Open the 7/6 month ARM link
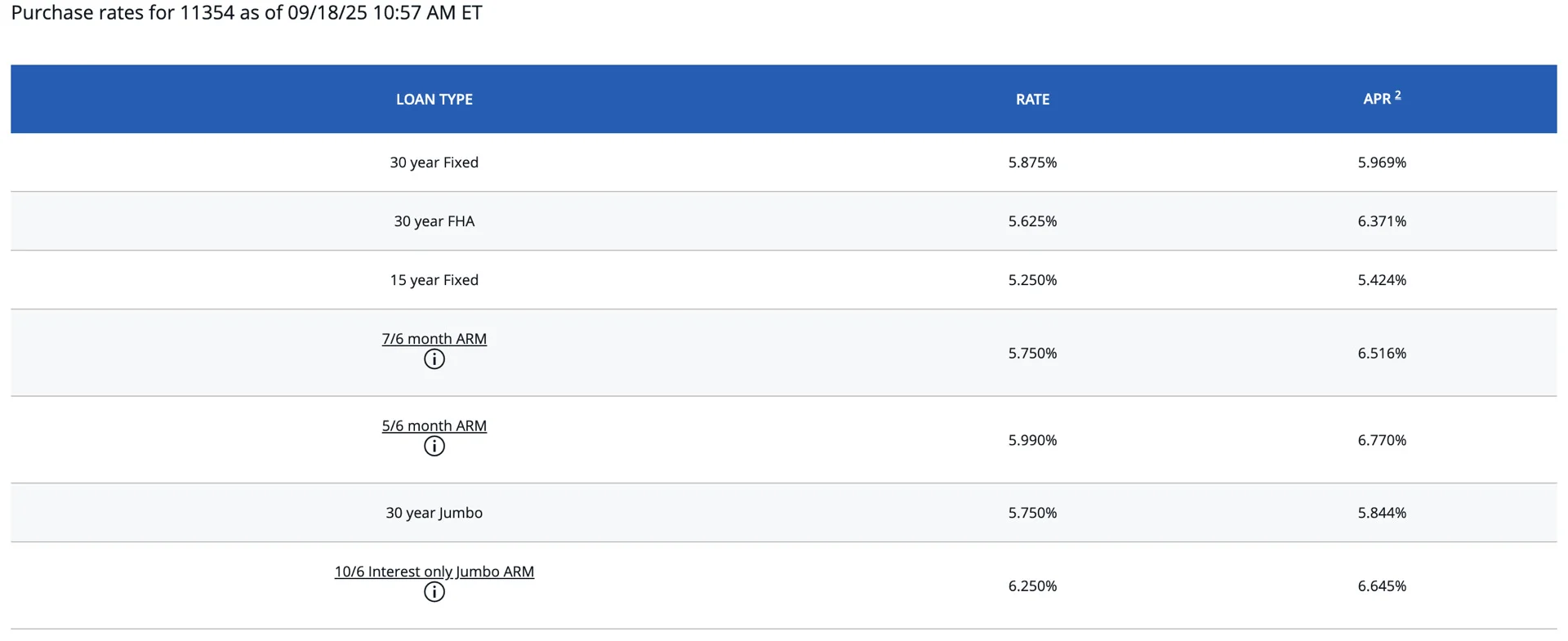The width and height of the screenshot is (1568, 641). tap(434, 339)
